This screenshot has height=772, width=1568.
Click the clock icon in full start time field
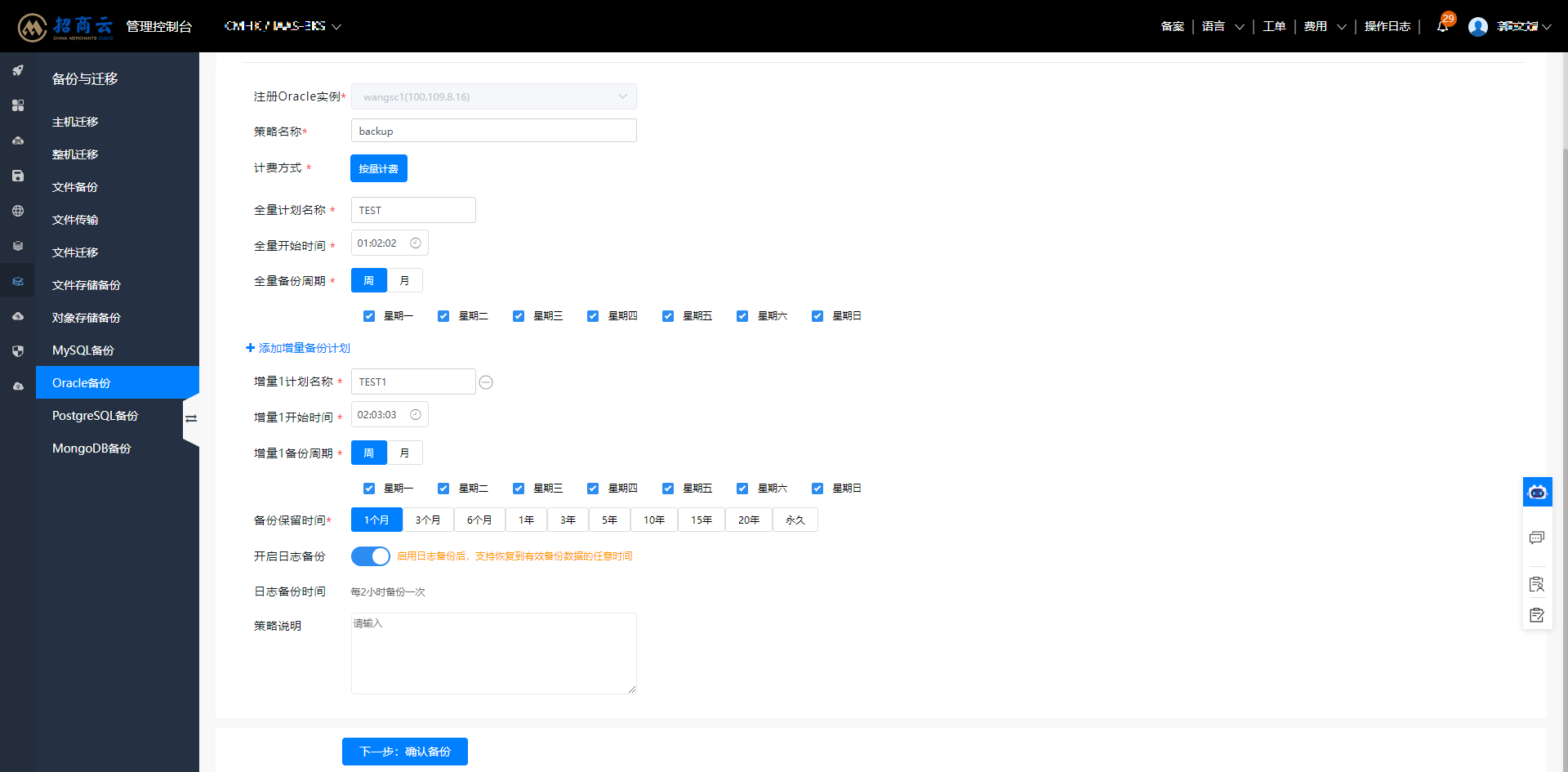(416, 243)
